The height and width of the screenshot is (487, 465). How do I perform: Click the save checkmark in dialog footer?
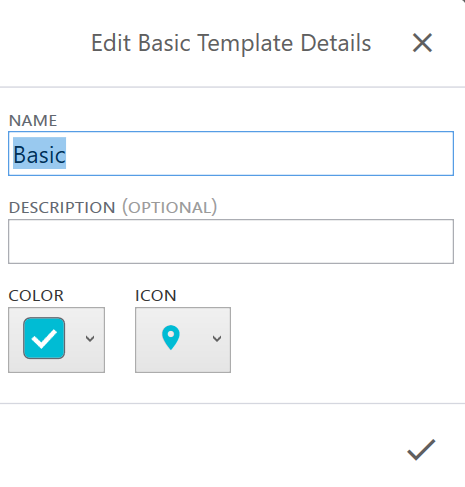tap(421, 450)
